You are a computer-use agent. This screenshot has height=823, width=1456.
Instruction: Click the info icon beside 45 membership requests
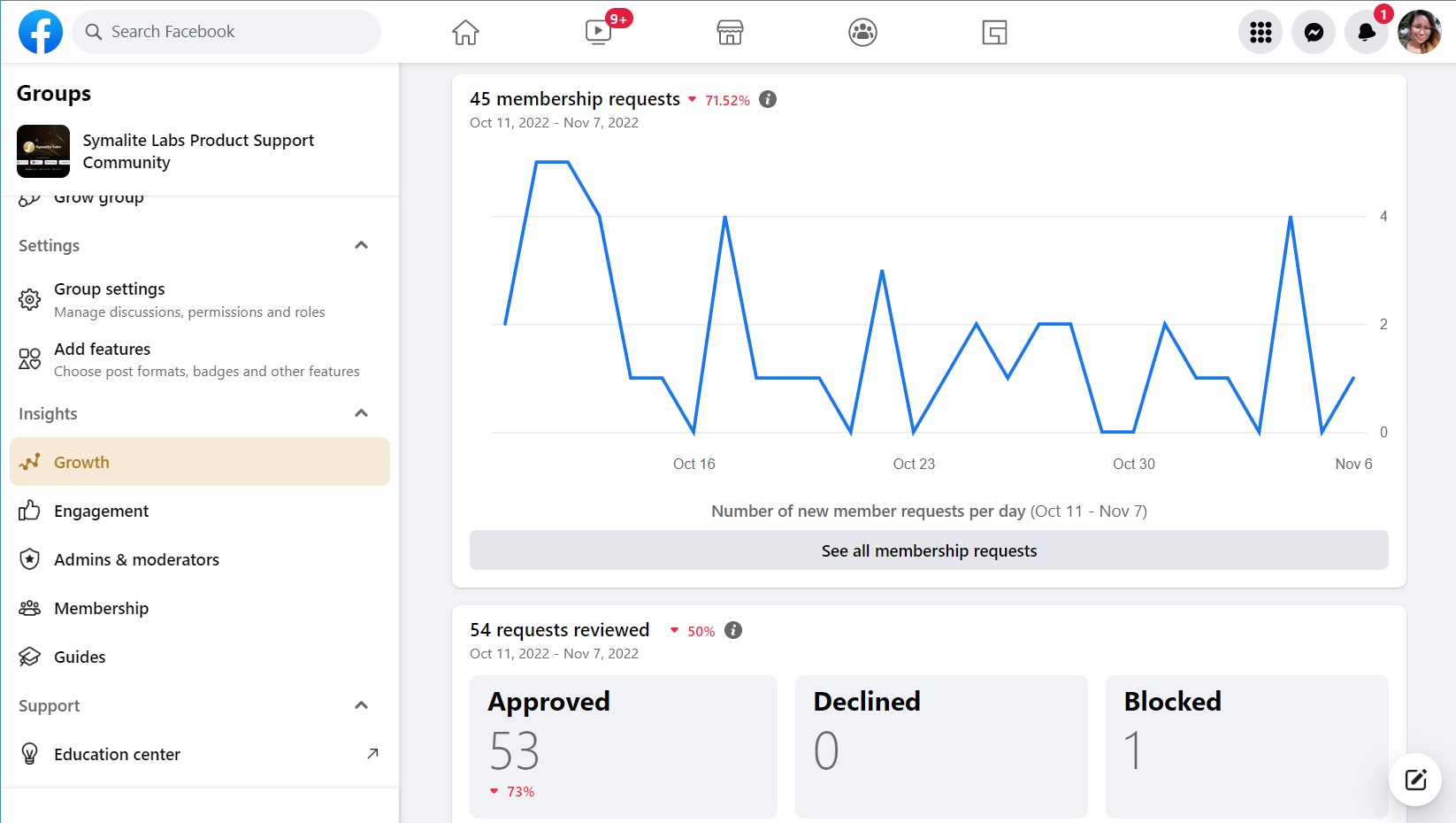[x=767, y=99]
